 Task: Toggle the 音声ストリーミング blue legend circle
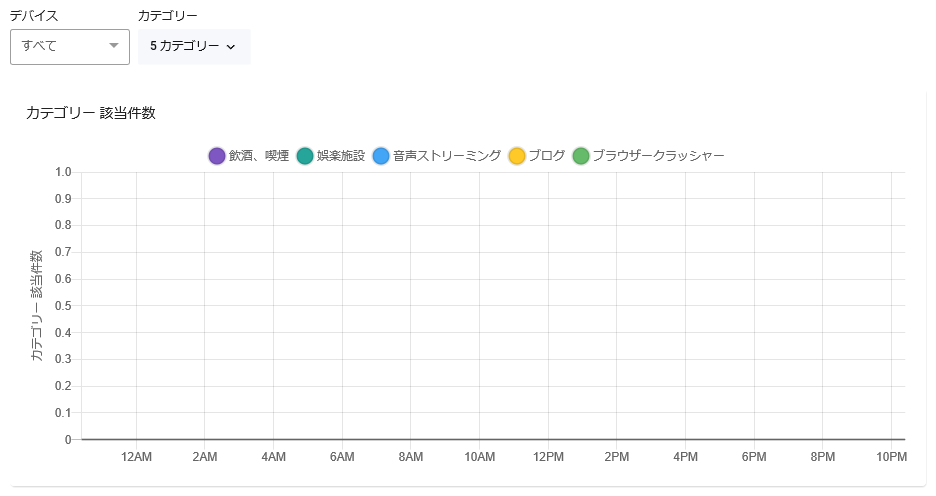(381, 156)
